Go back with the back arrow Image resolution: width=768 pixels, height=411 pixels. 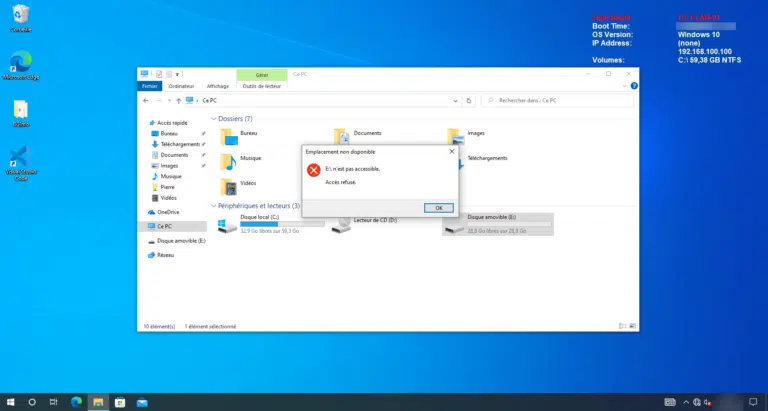click(146, 100)
